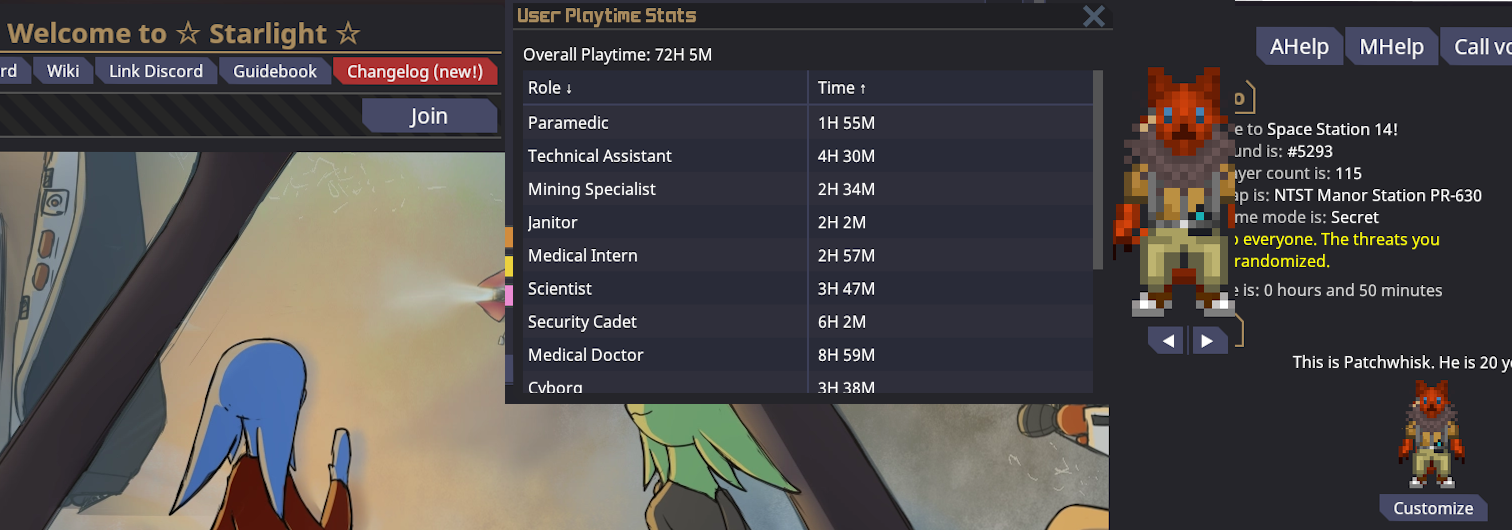Open the Wiki link
The width and height of the screenshot is (1512, 530).
63,71
